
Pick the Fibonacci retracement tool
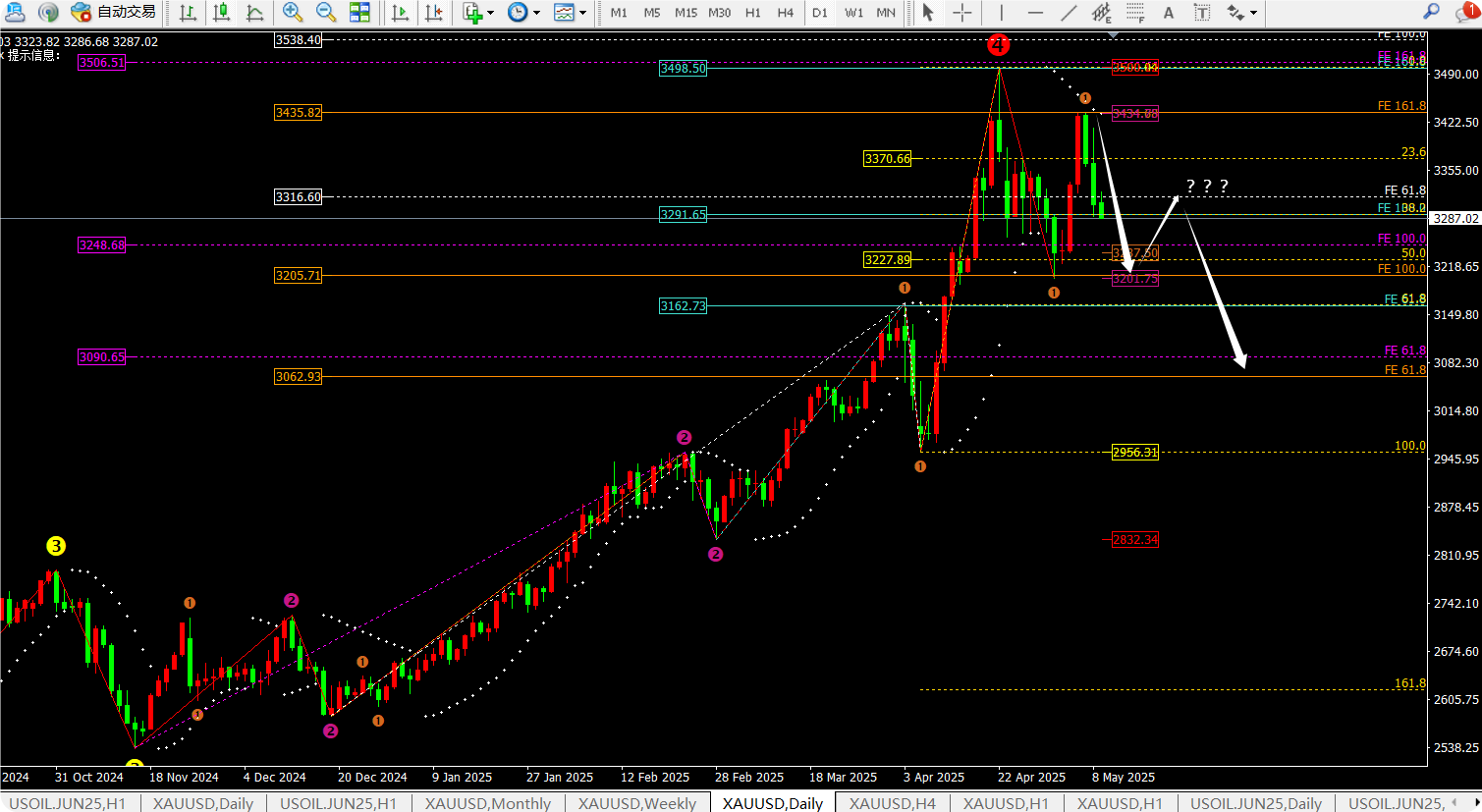point(1135,13)
